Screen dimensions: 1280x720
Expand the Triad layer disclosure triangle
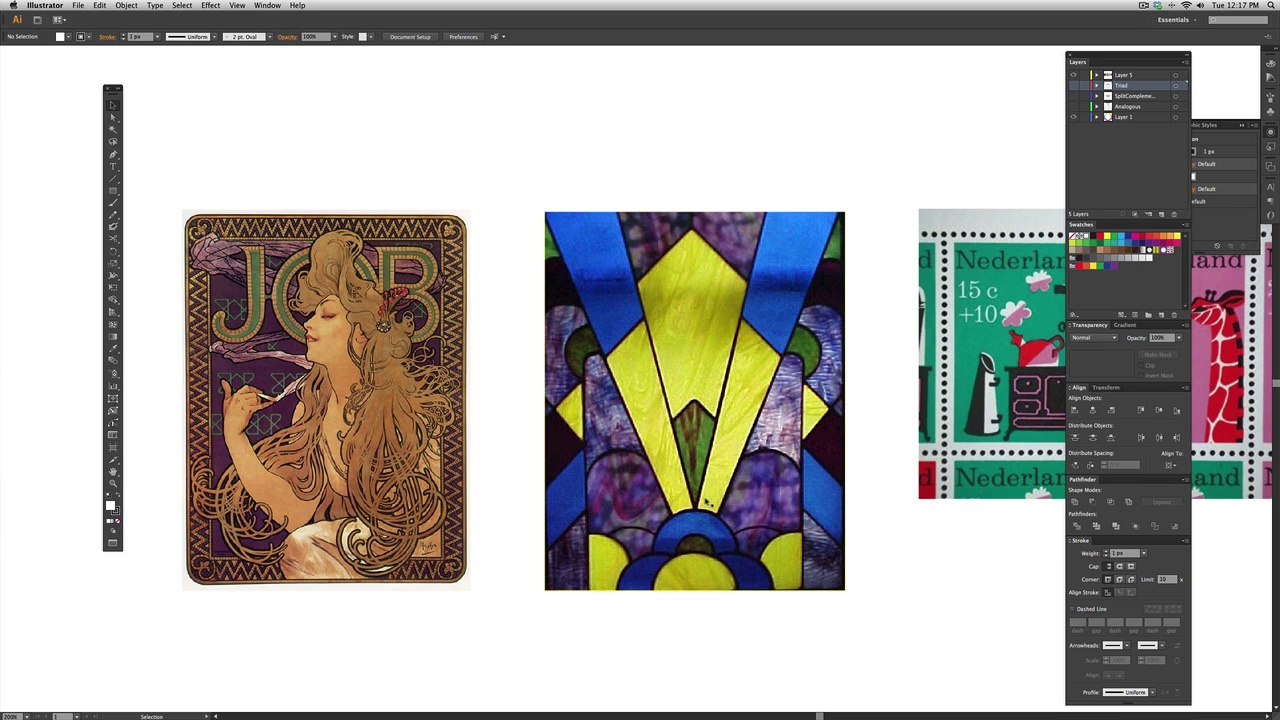click(x=1097, y=86)
